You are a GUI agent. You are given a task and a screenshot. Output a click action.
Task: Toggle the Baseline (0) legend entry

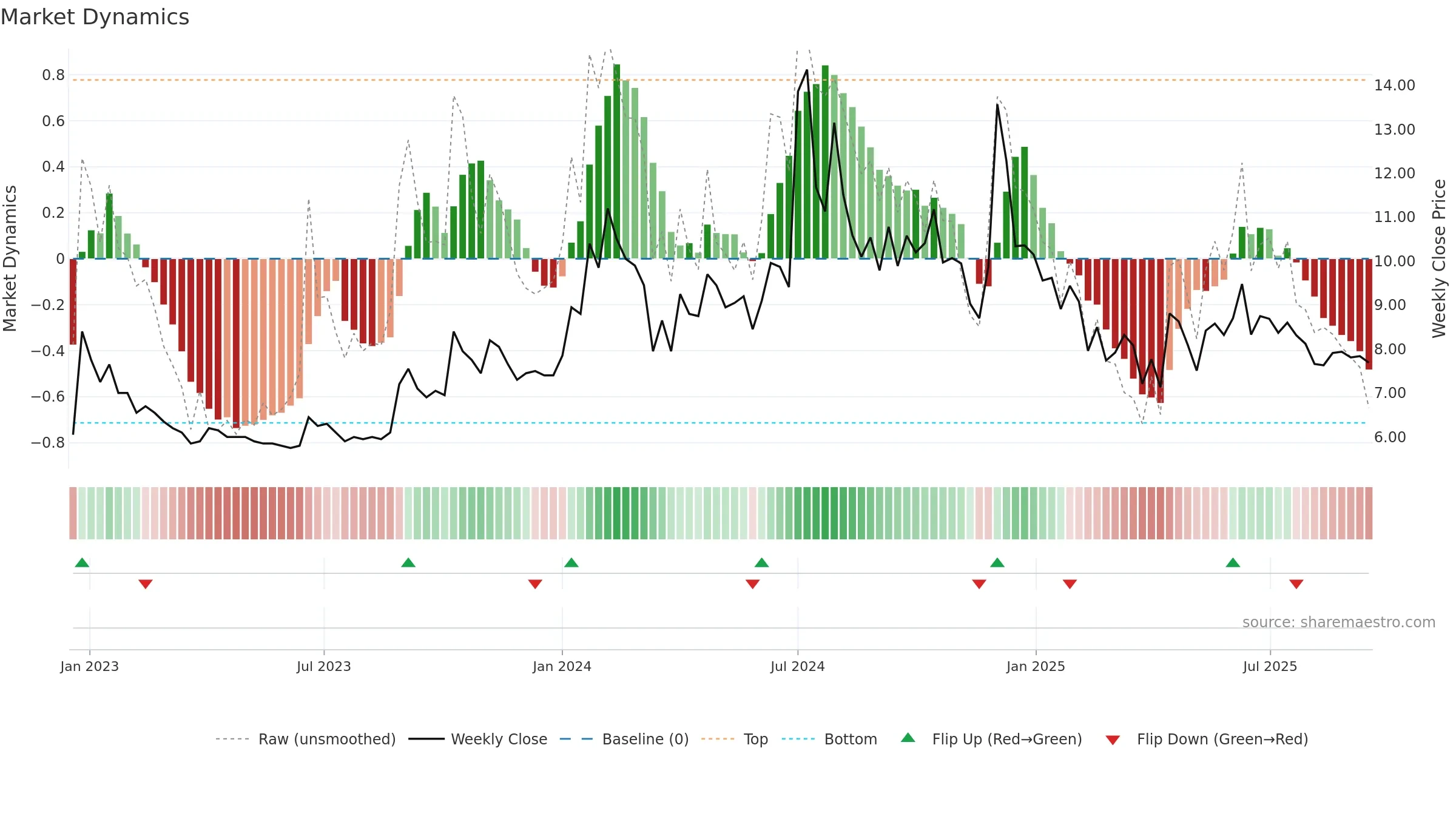coord(624,739)
